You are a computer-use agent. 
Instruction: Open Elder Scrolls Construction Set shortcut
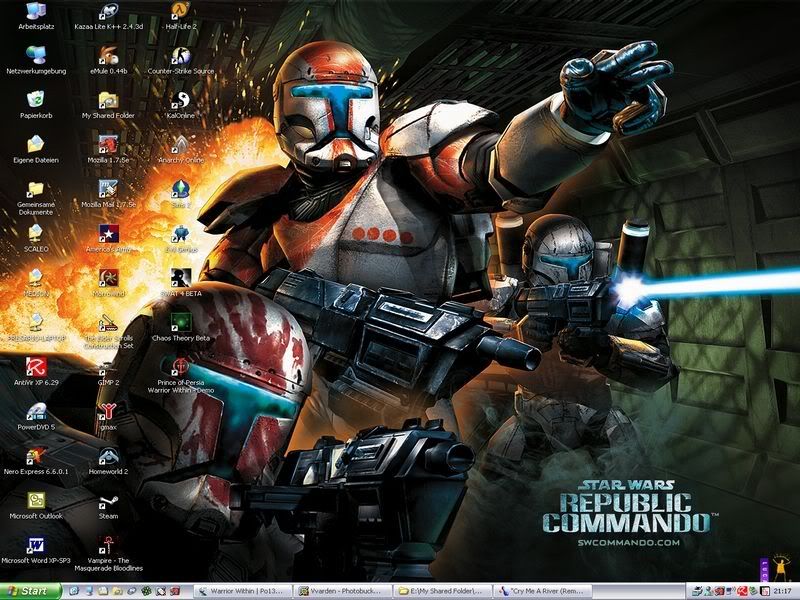point(108,331)
